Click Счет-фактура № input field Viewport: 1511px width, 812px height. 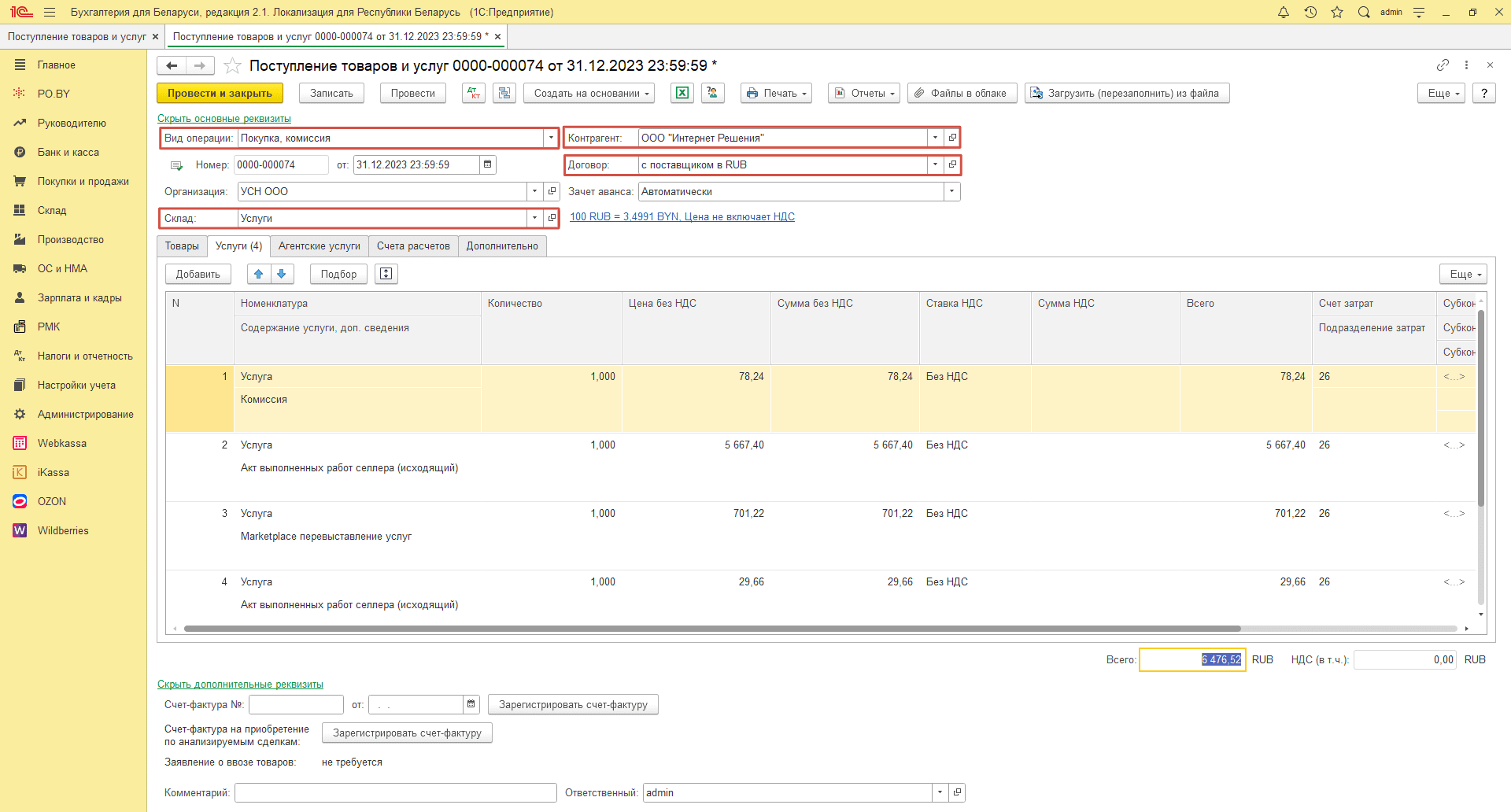click(296, 704)
